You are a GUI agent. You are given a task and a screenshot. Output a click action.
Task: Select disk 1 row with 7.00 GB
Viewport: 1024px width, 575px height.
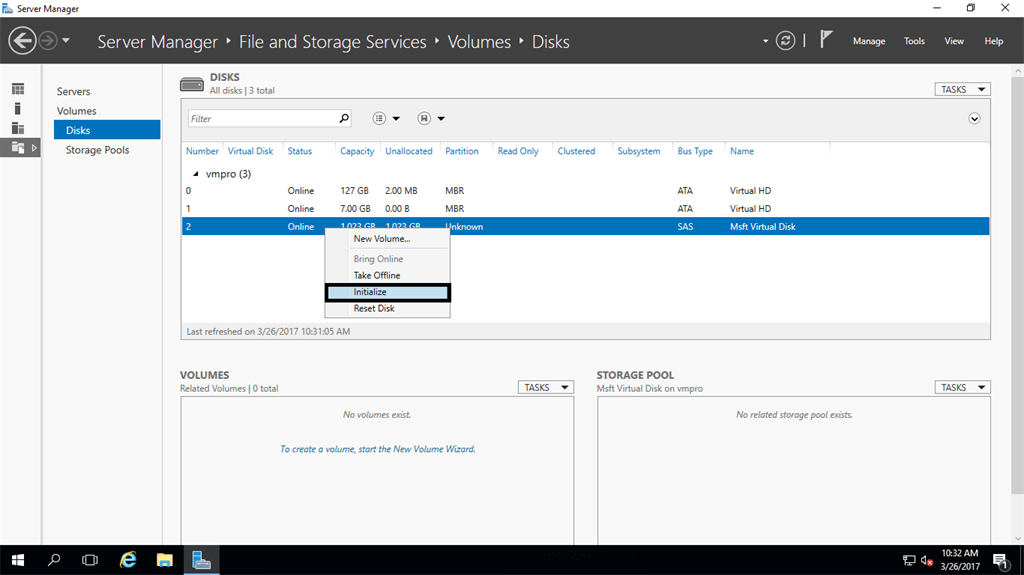pos(585,208)
